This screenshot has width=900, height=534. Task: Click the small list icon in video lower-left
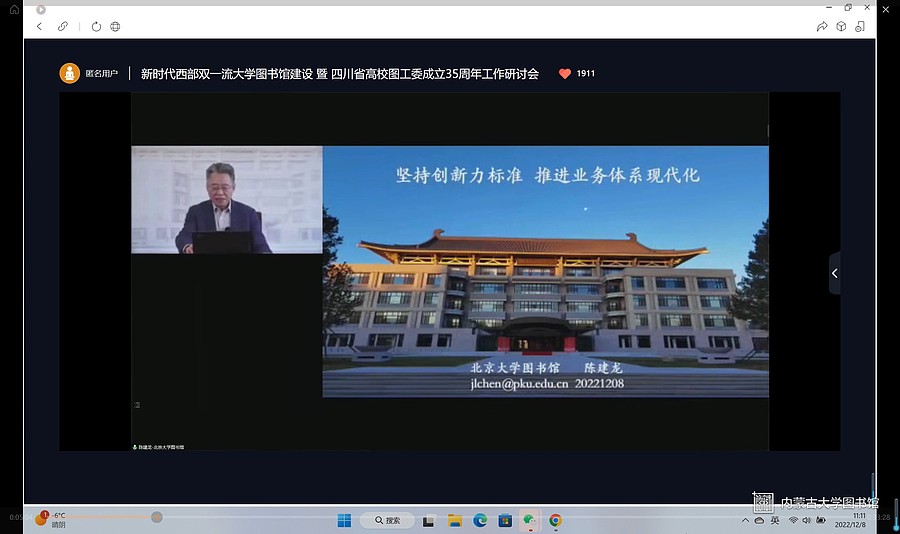137,405
